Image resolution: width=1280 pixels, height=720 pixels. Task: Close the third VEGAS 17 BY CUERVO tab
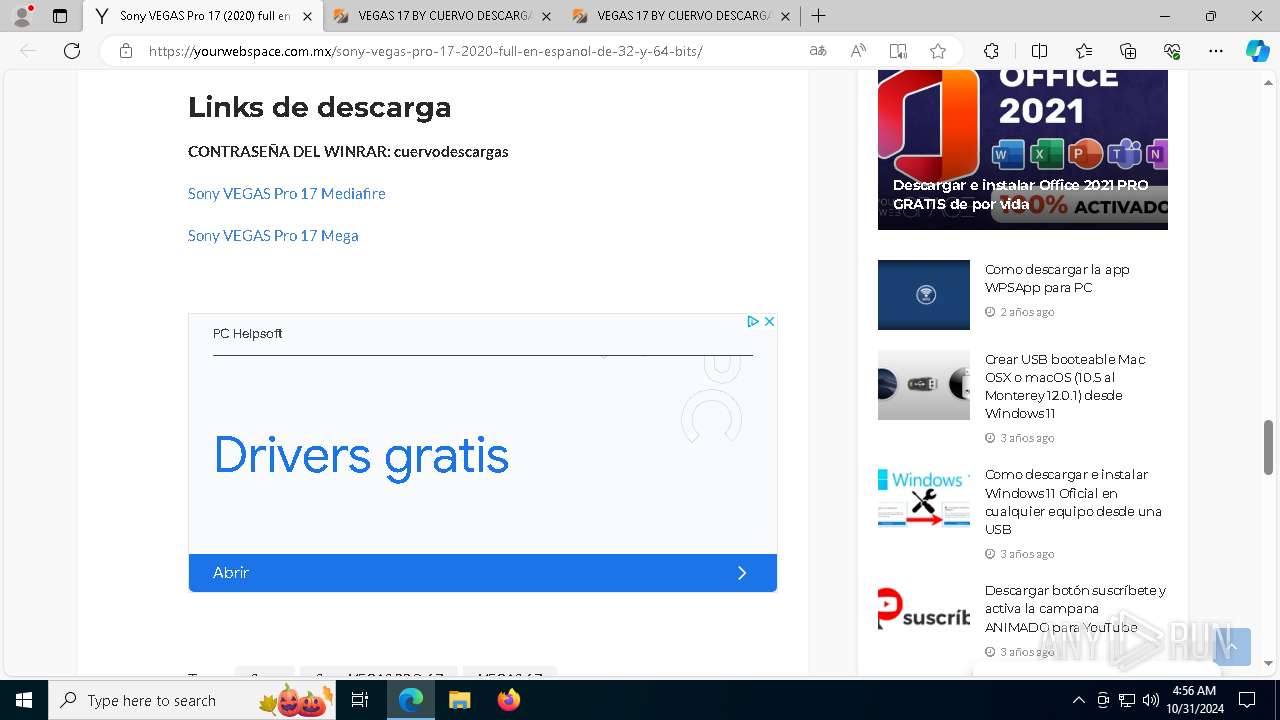coord(785,16)
